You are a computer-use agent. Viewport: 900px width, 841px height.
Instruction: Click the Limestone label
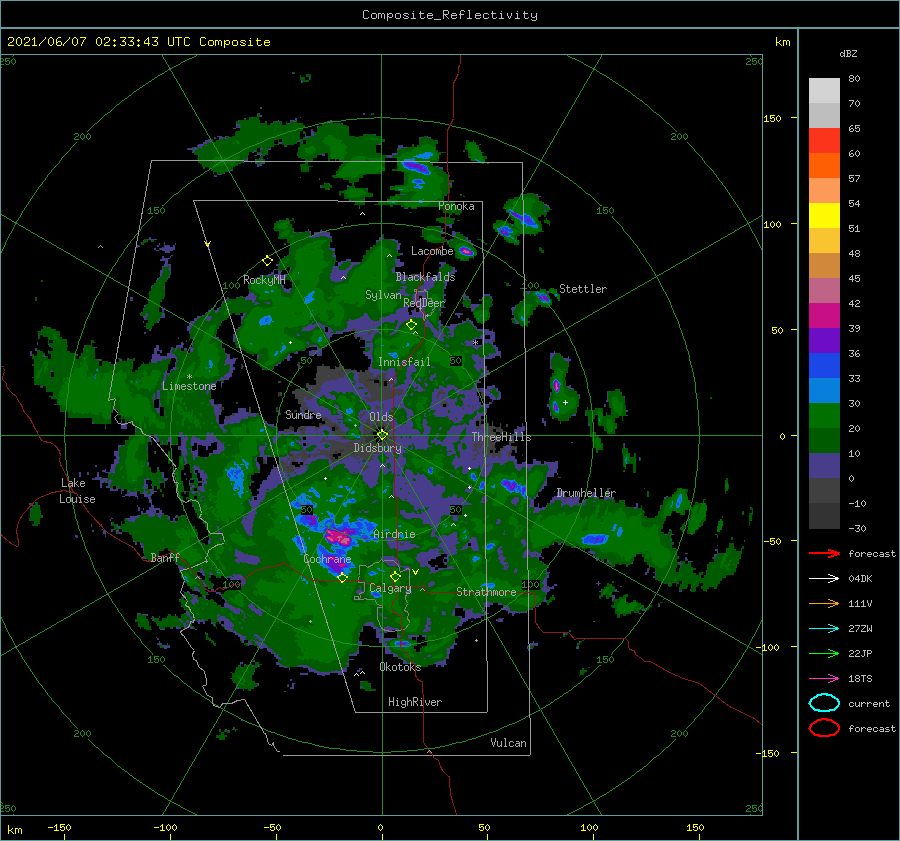[189, 386]
